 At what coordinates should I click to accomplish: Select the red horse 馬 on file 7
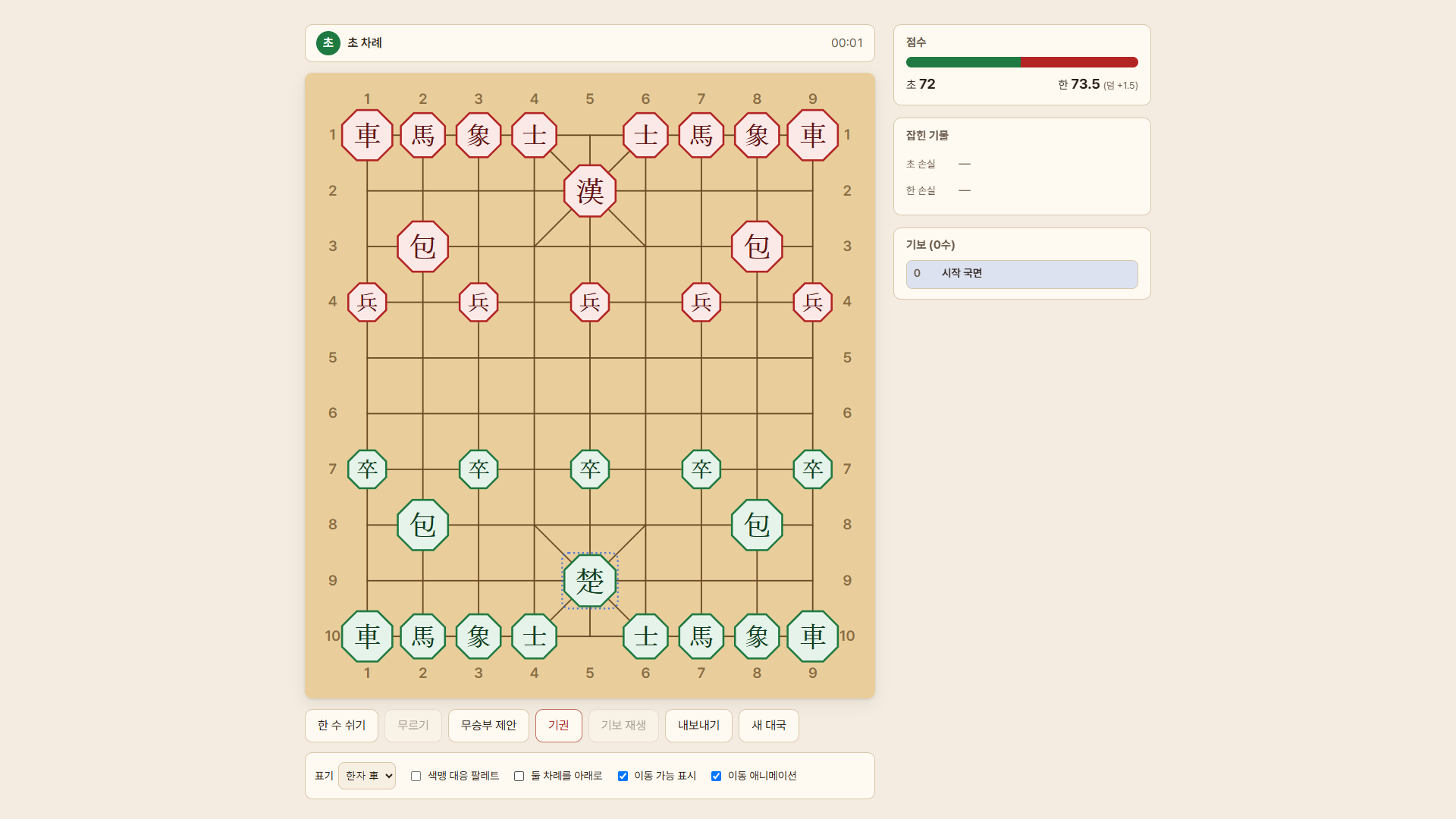click(x=701, y=135)
